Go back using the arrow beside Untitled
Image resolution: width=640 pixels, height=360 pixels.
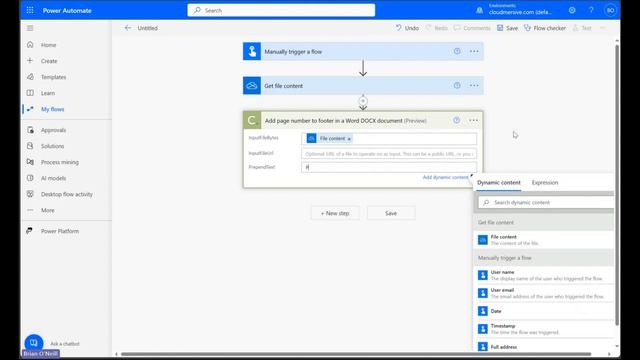[128, 28]
